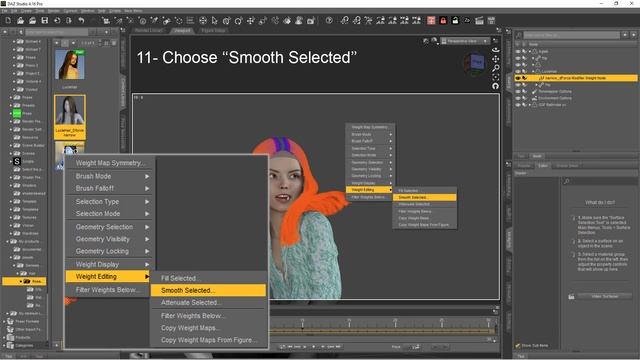The width and height of the screenshot is (640, 360).
Task: Click the red grid toolbar icon
Action: pyautogui.click(x=431, y=20)
